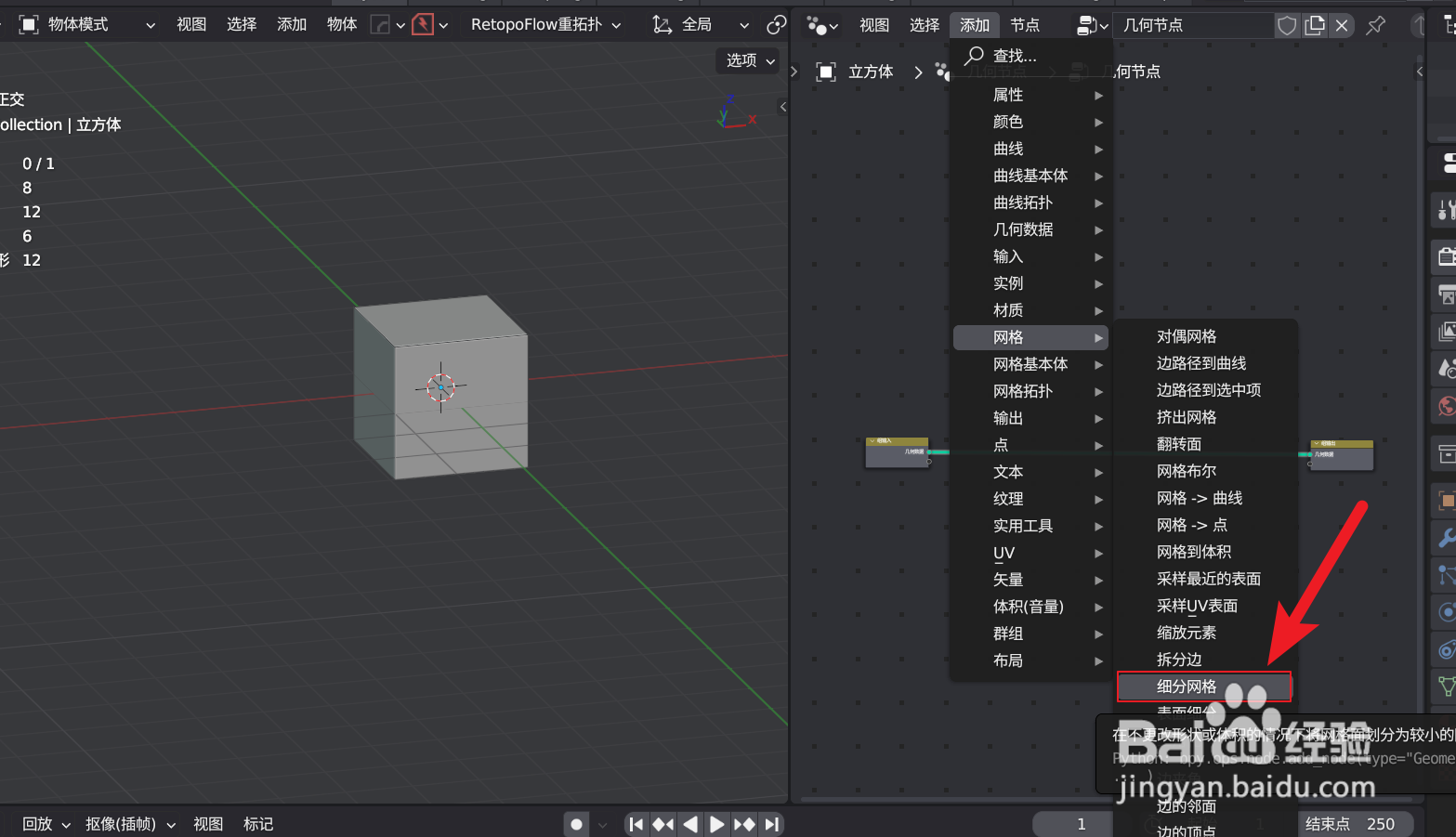1456x837 pixels.
Task: Select the Mesh to Curve entry
Action: coord(1205,498)
